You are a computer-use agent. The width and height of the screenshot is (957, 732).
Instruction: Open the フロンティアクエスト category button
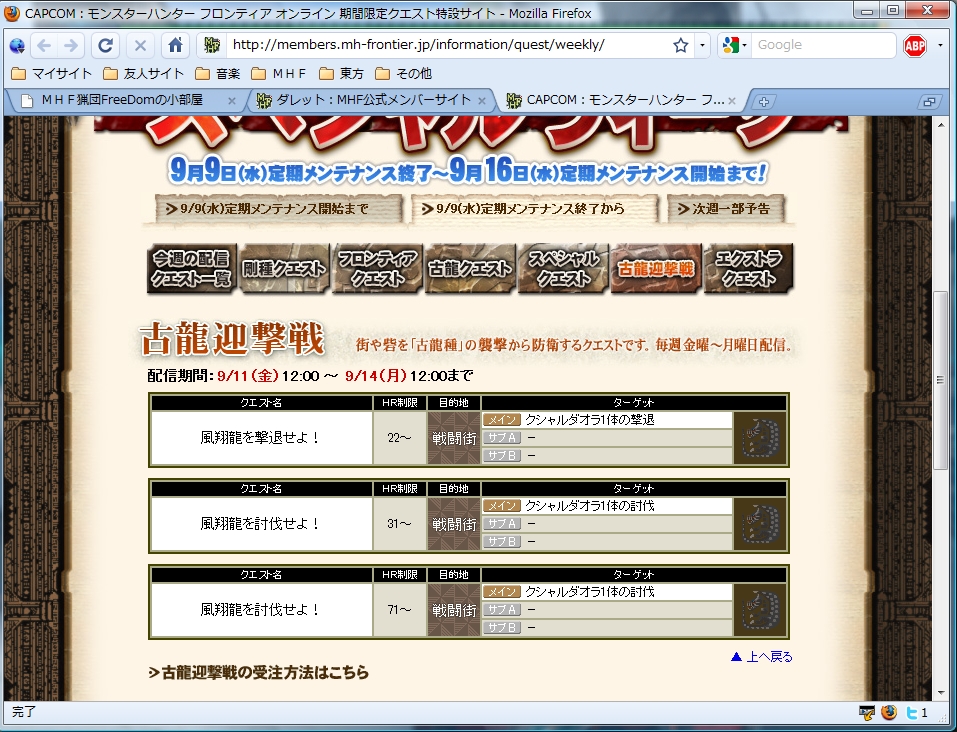[x=377, y=269]
